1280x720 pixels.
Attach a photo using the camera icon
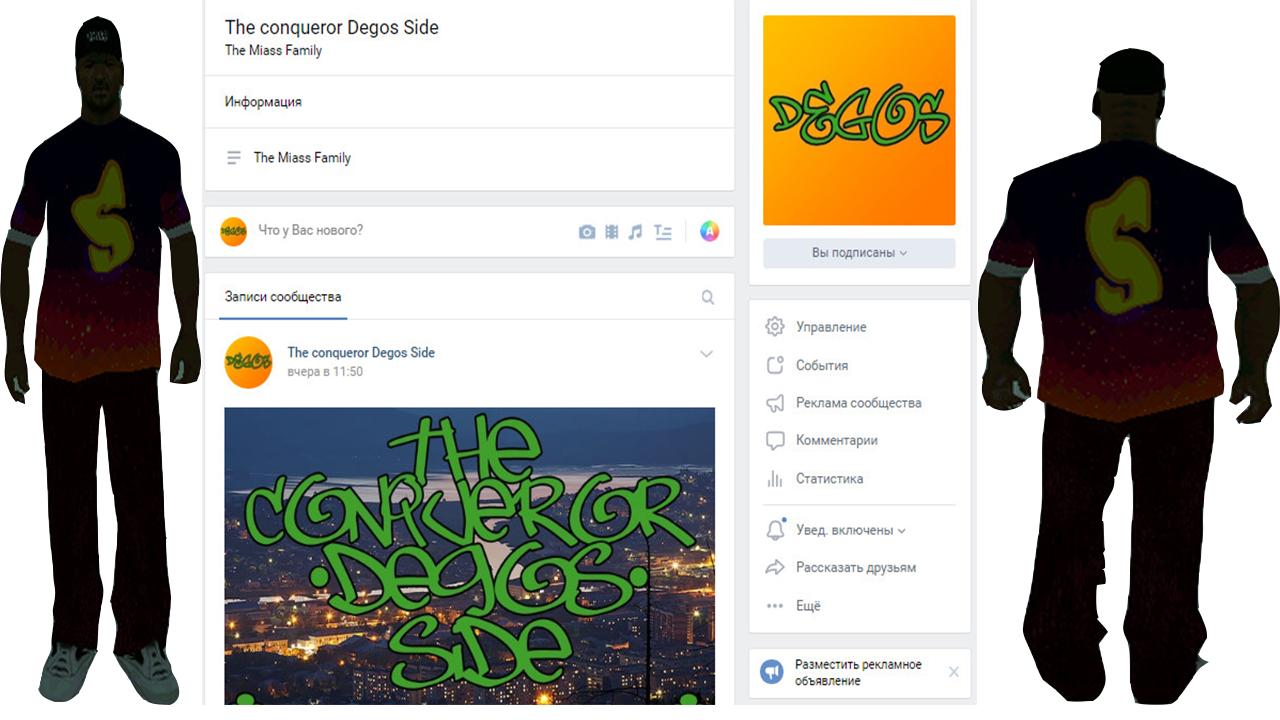(587, 232)
